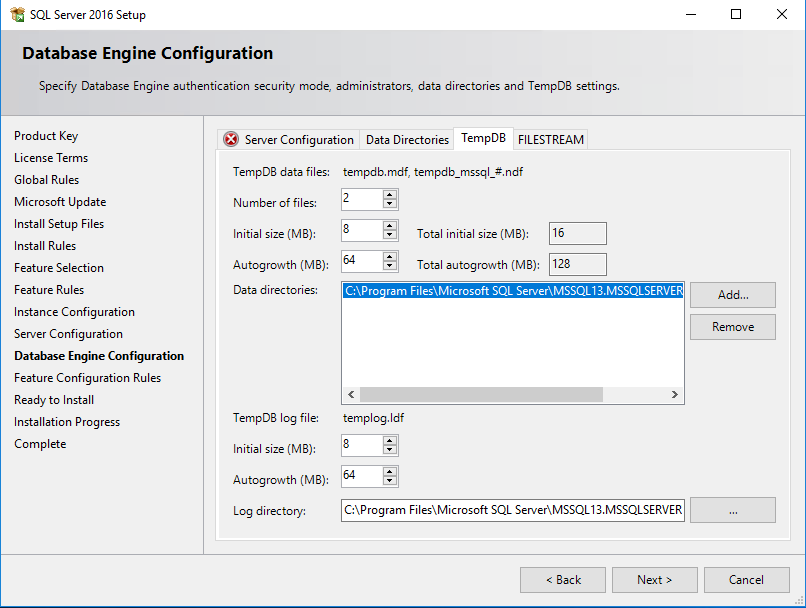Click the red error icon on Server Configuration tab

[x=231, y=139]
